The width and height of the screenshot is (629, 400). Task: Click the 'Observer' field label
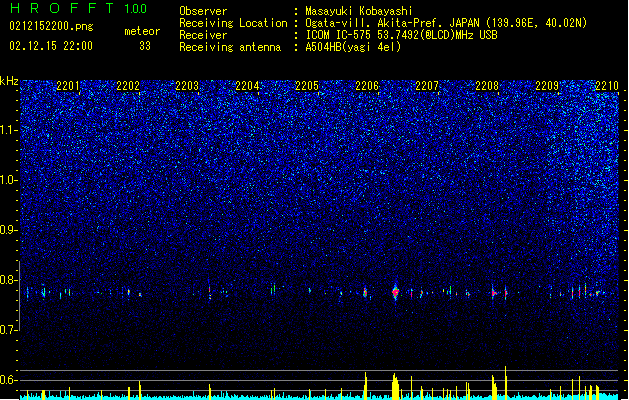[x=203, y=11]
